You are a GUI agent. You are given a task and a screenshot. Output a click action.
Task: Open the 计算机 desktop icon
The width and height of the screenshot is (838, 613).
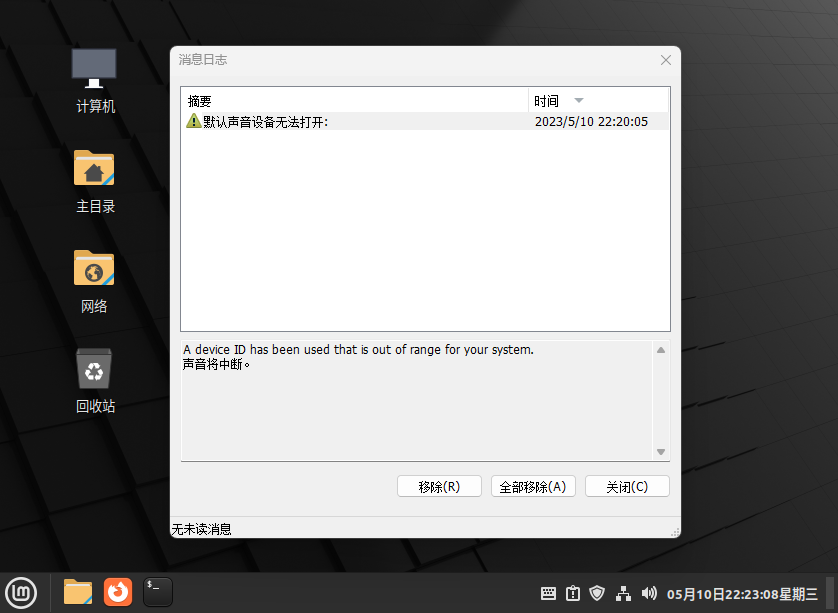click(94, 80)
